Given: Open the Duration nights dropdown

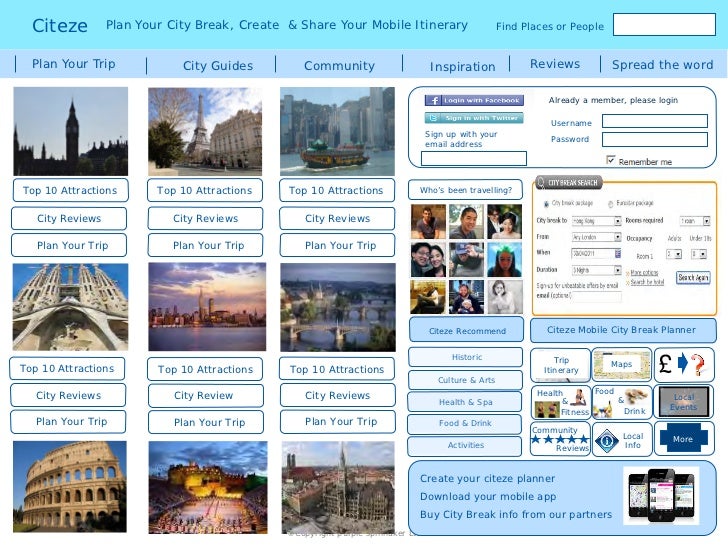Looking at the screenshot, I should pyautogui.click(x=596, y=270).
